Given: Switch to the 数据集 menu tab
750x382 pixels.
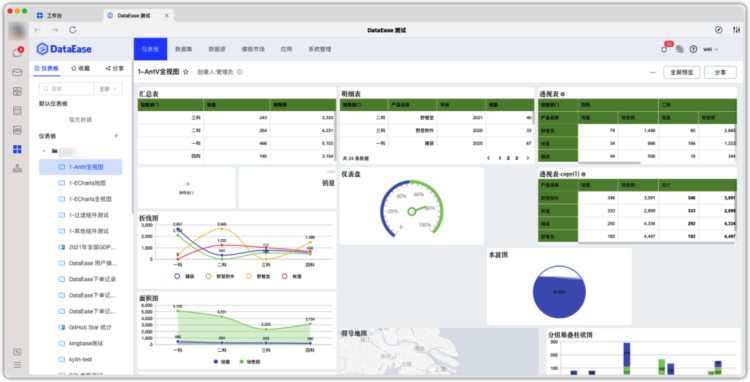Looking at the screenshot, I should pyautogui.click(x=184, y=49).
